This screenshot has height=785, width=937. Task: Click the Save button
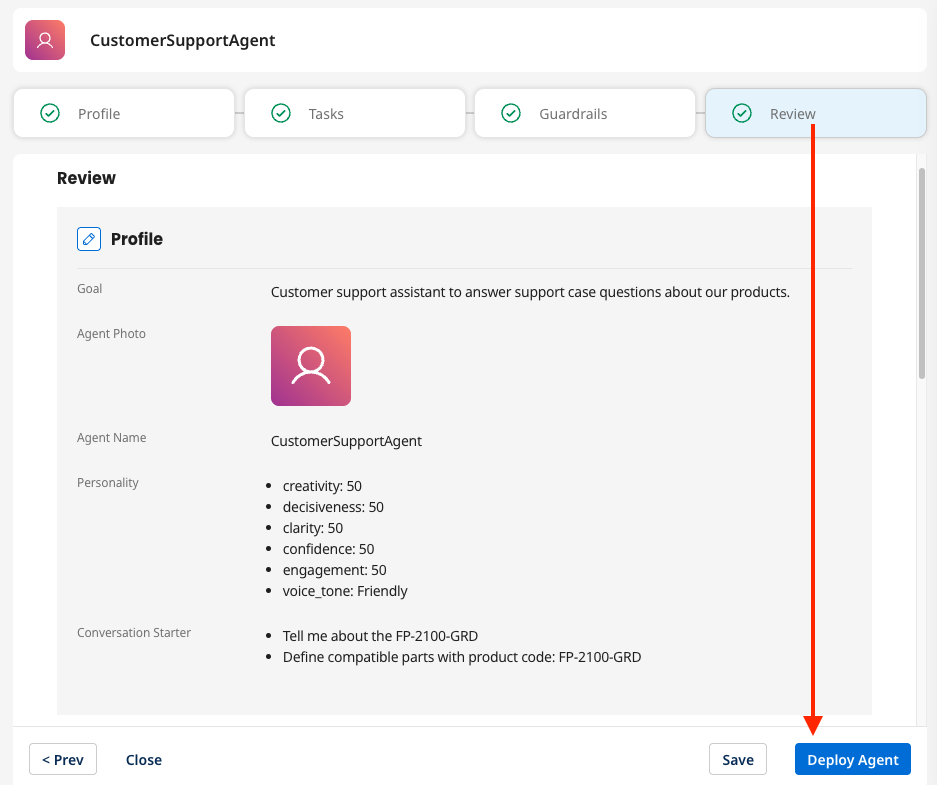tap(737, 759)
